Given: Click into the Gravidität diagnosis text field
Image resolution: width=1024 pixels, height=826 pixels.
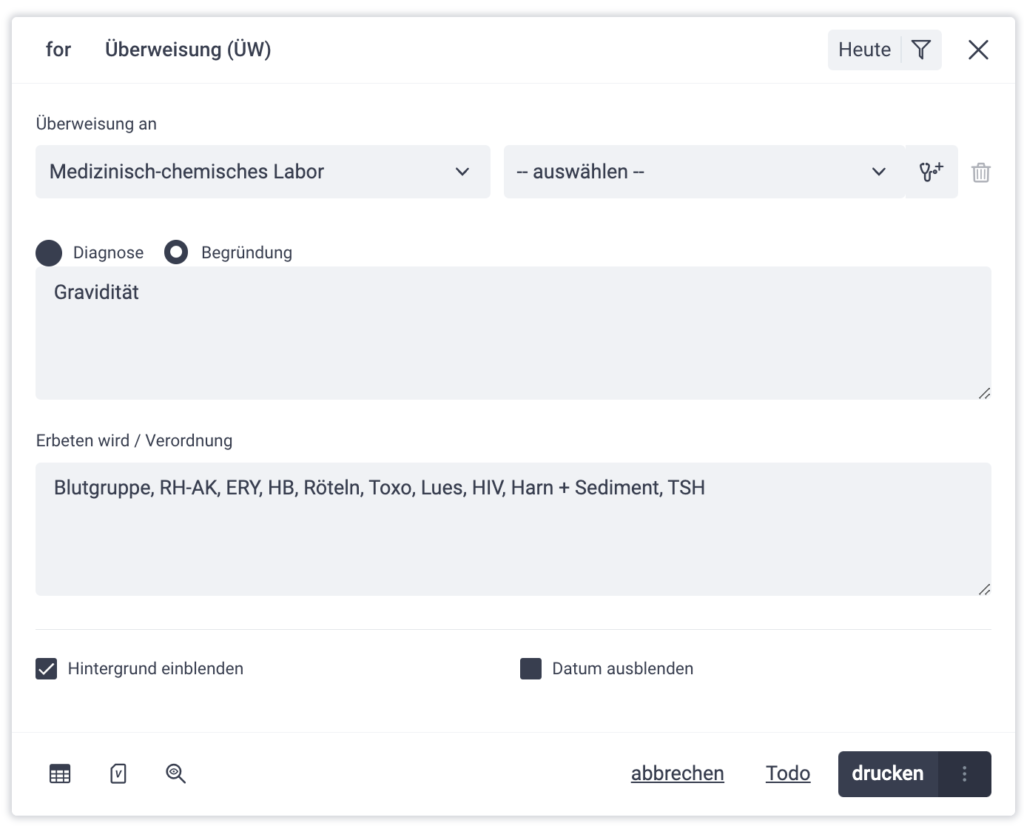Looking at the screenshot, I should 513,332.
